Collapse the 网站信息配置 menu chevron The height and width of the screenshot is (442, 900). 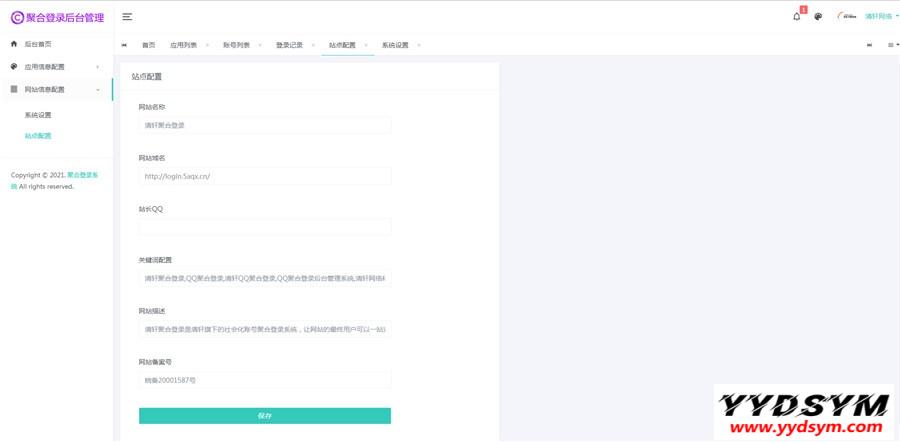point(97,90)
